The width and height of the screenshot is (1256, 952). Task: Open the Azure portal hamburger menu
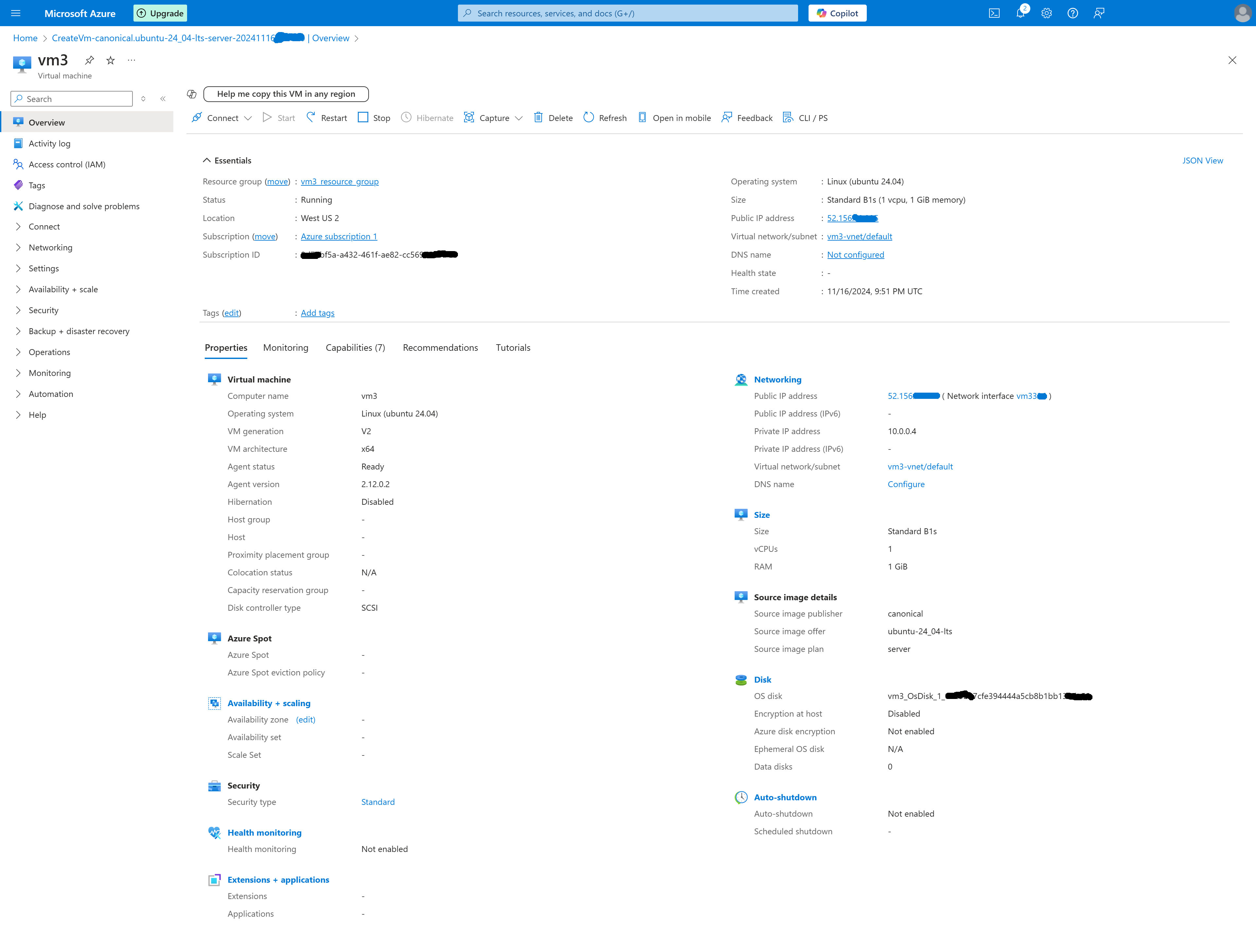pyautogui.click(x=16, y=13)
